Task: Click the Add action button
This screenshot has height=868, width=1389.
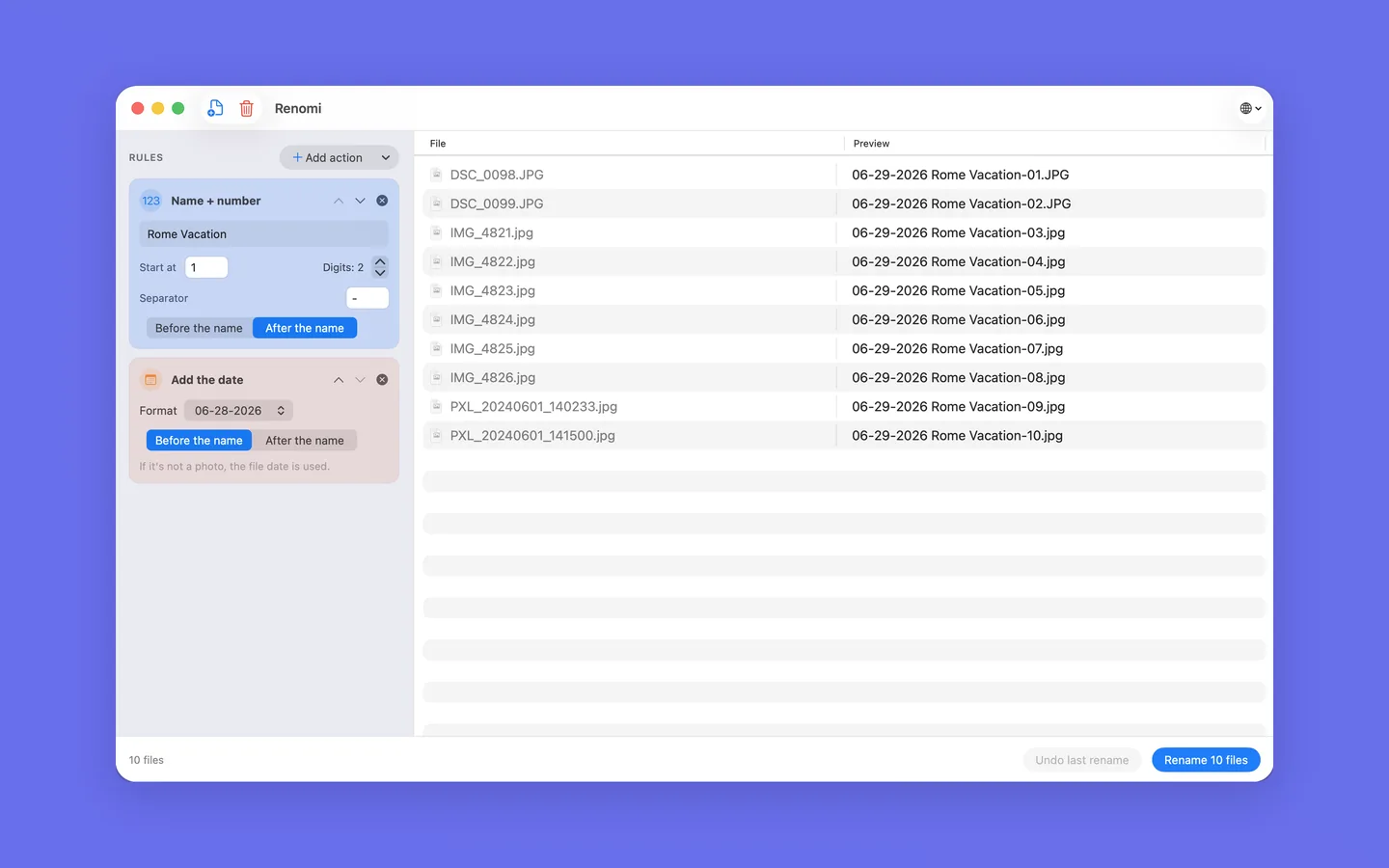Action: coord(328,157)
